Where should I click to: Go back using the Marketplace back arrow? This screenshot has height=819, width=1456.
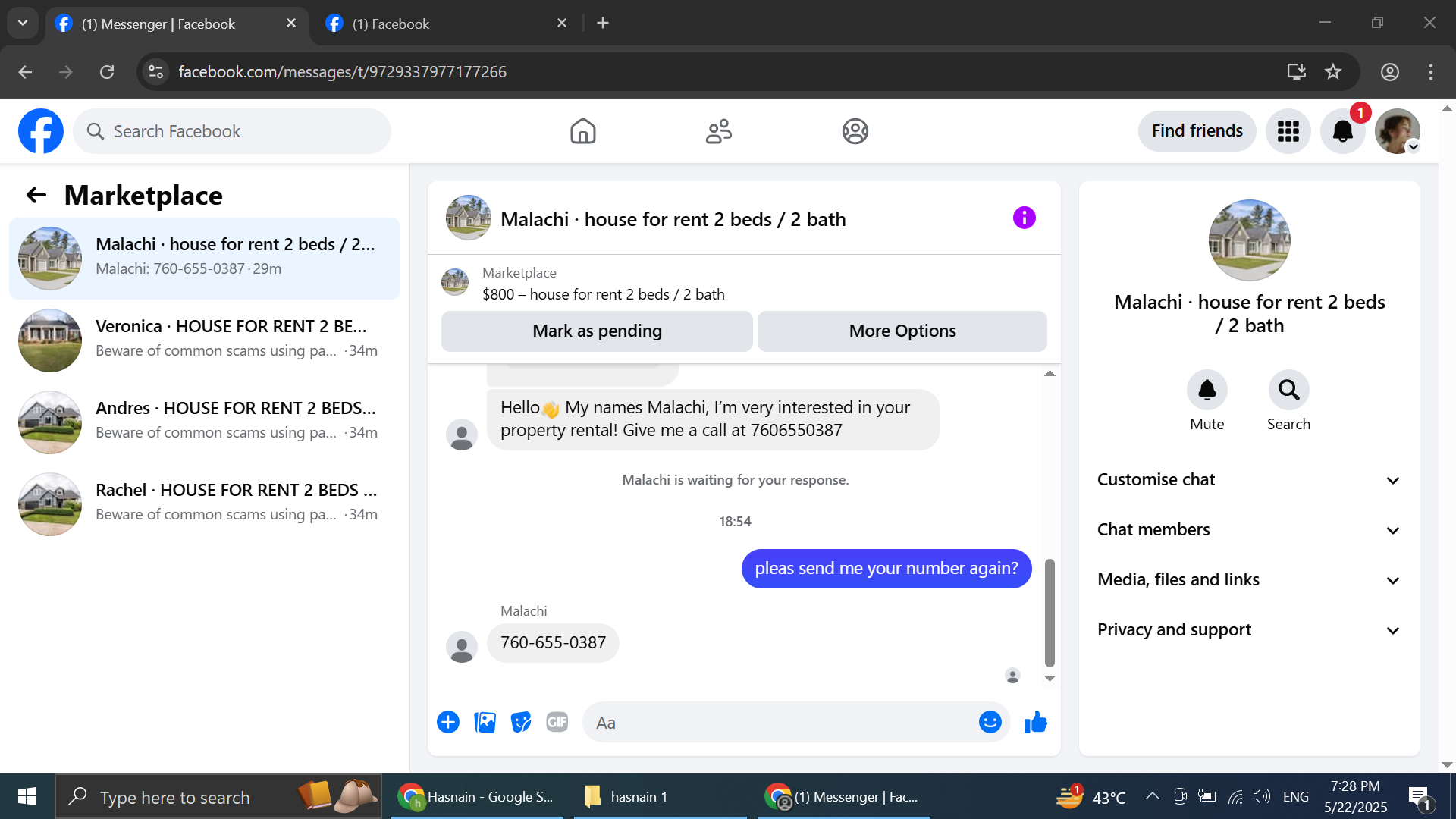pyautogui.click(x=36, y=196)
